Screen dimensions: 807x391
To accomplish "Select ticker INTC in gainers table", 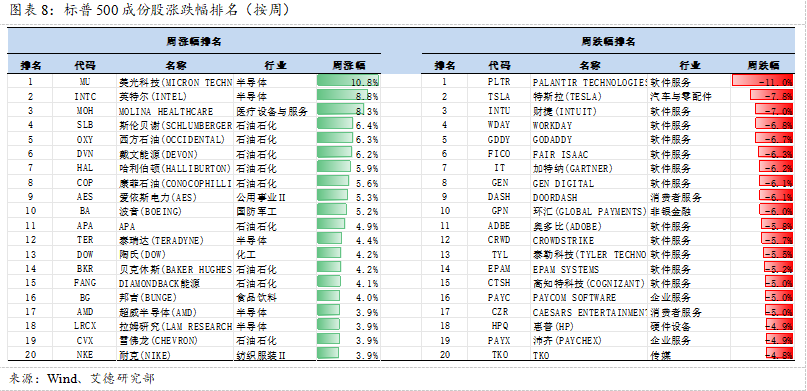I will [x=85, y=96].
